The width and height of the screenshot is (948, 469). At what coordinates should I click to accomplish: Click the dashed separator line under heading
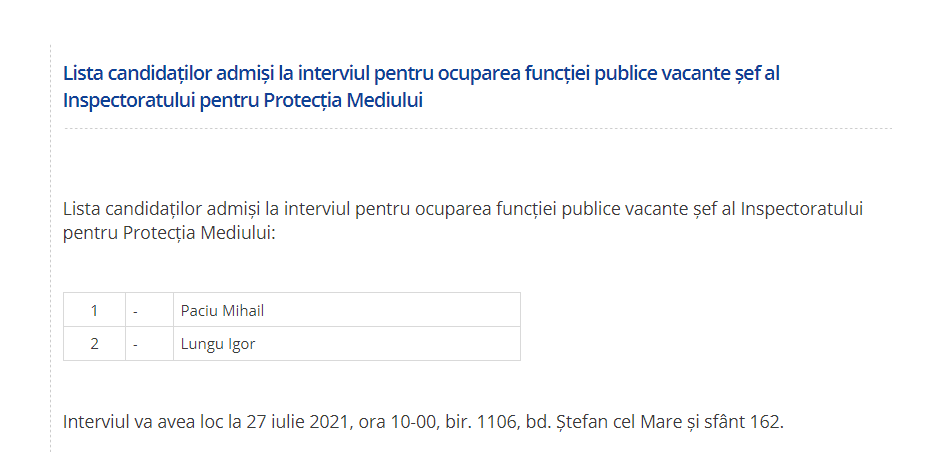(x=478, y=128)
